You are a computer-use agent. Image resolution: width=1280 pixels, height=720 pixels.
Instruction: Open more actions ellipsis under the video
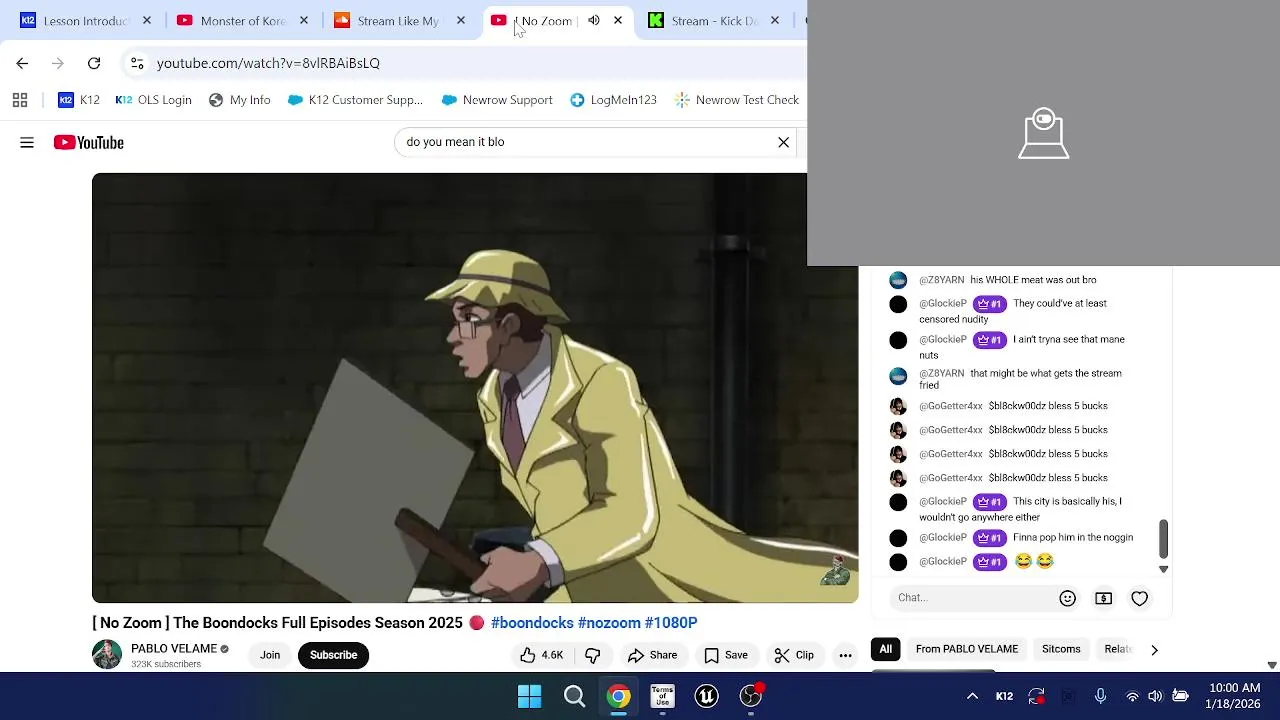[845, 655]
